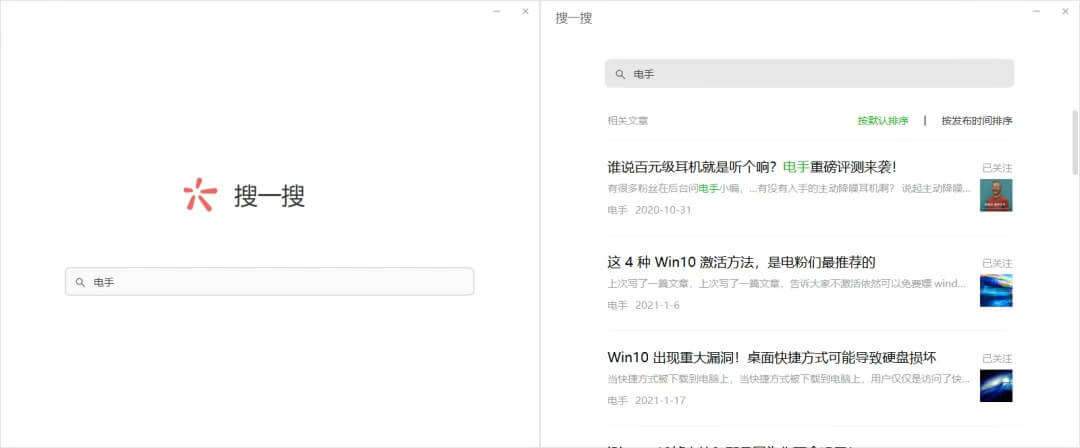Close the left 搜一搜 window

pos(526,11)
